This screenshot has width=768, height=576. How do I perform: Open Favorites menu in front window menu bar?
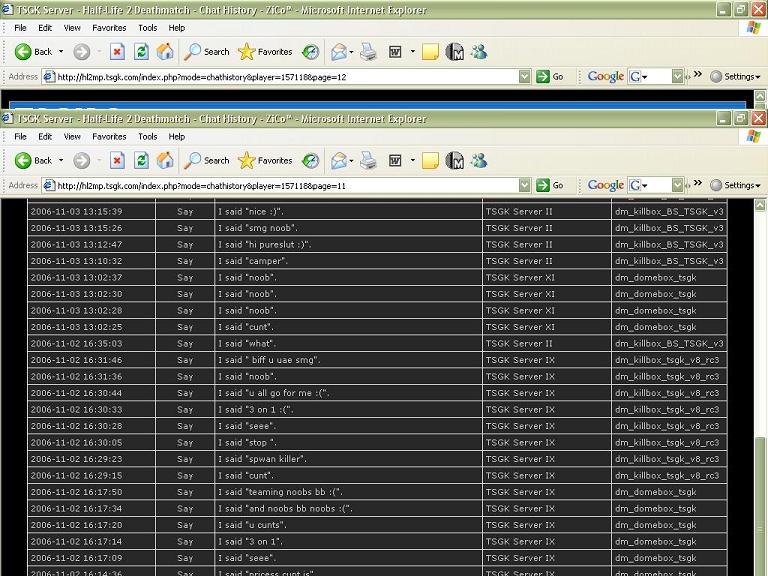click(109, 136)
